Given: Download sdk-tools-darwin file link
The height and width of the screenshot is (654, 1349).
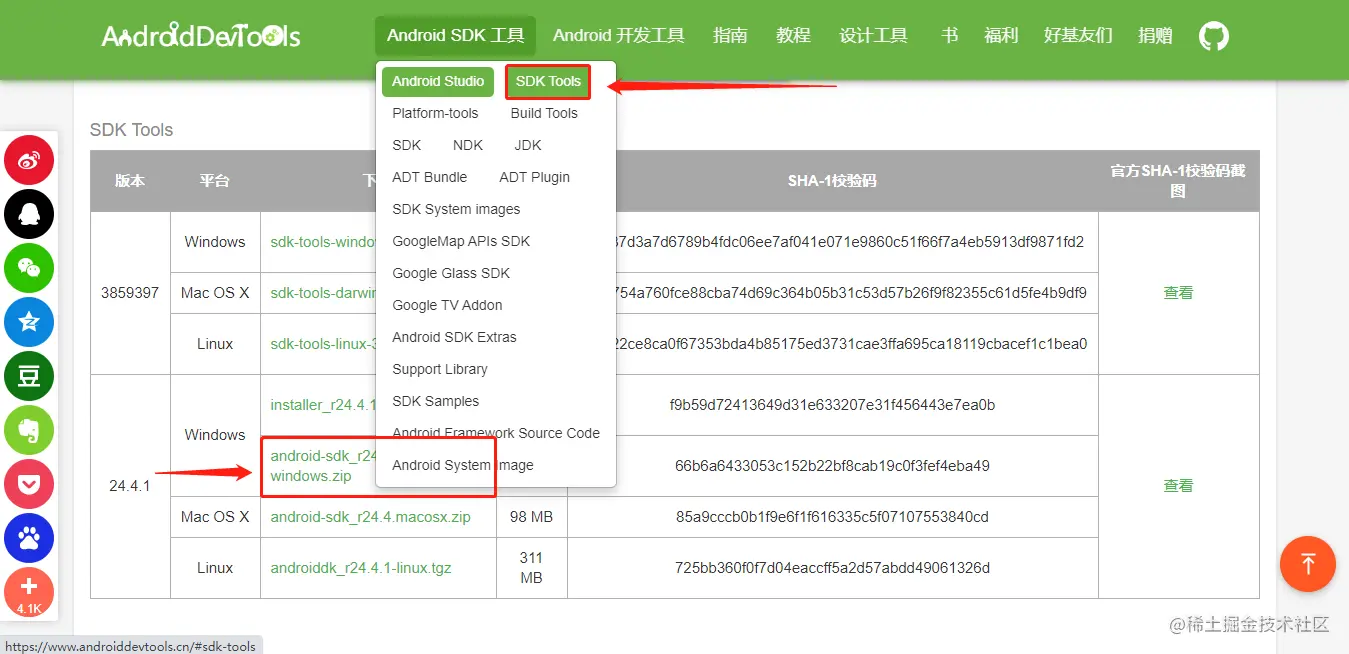Looking at the screenshot, I should point(323,293).
